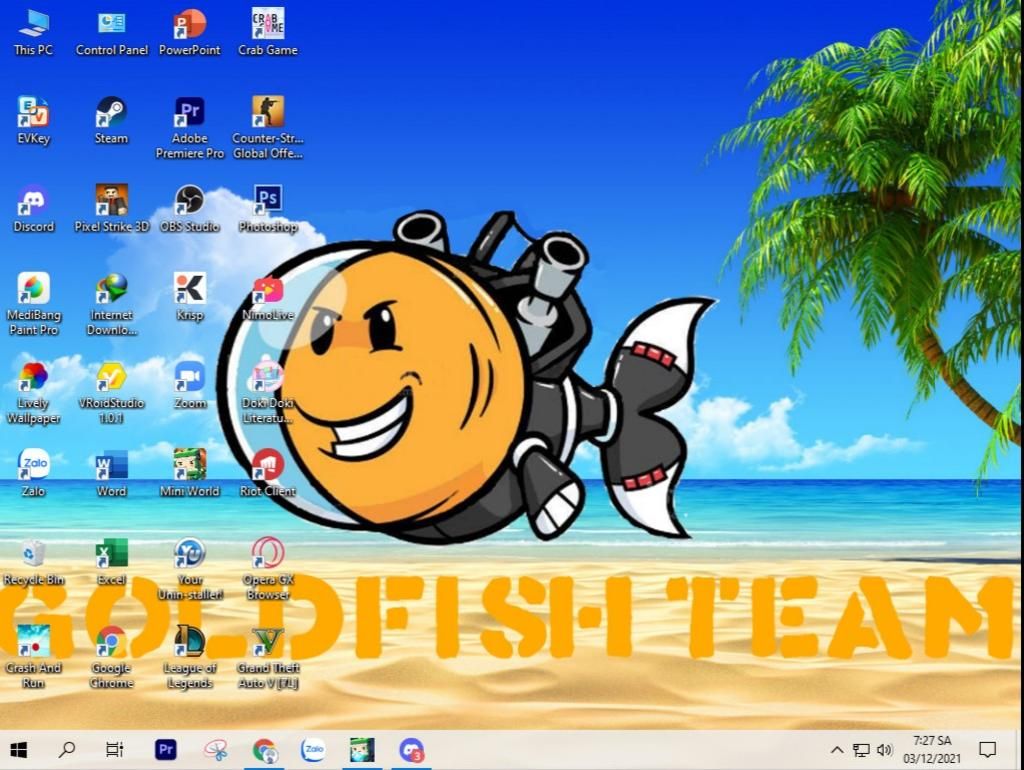Switch to Mini World in the taskbar

coord(362,750)
